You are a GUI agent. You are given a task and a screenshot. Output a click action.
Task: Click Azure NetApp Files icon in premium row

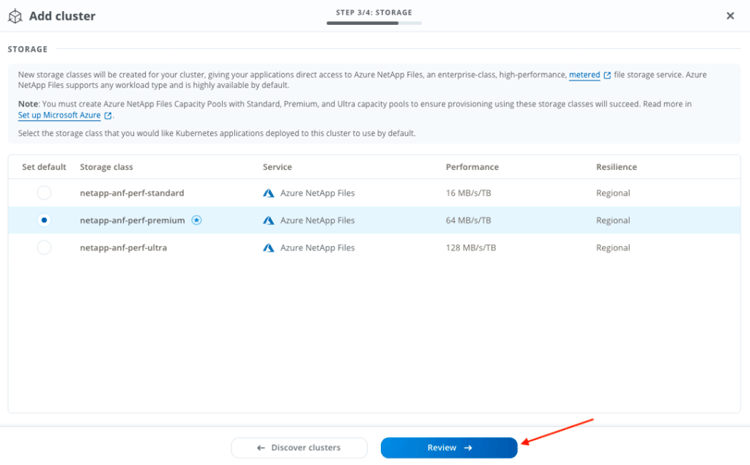pos(269,220)
